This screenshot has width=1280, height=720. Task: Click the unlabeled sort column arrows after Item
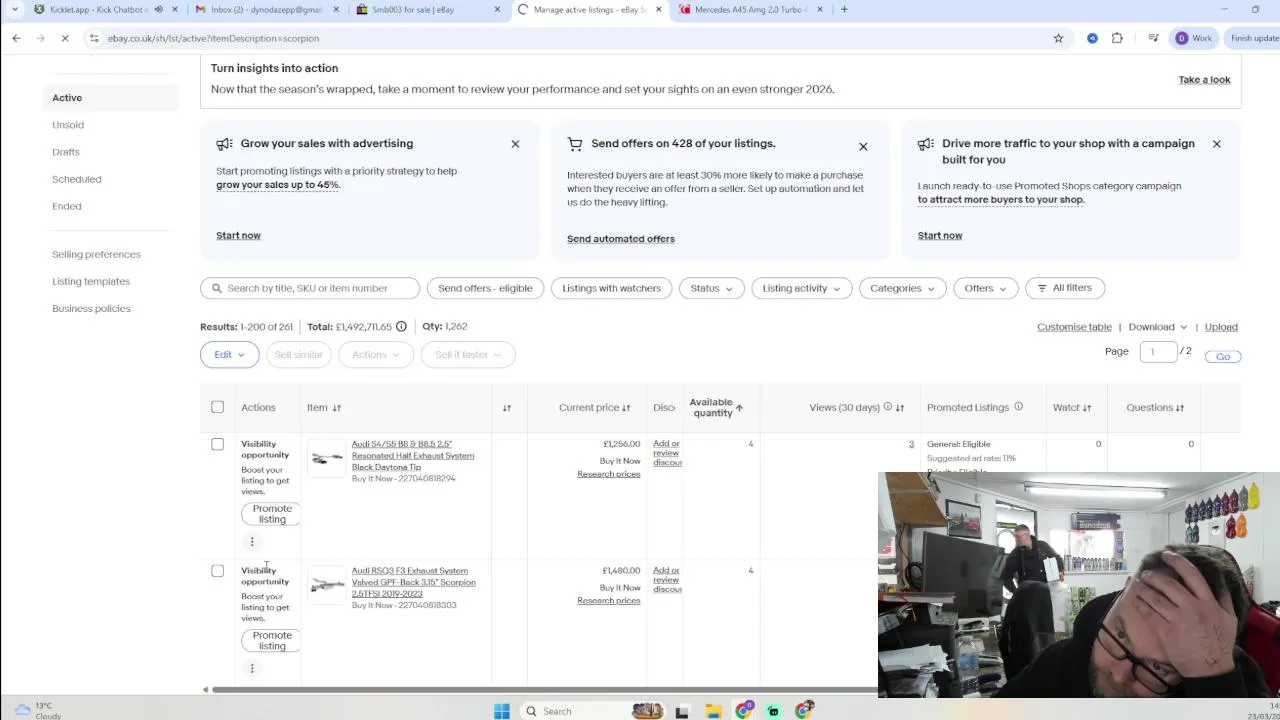[x=507, y=408]
